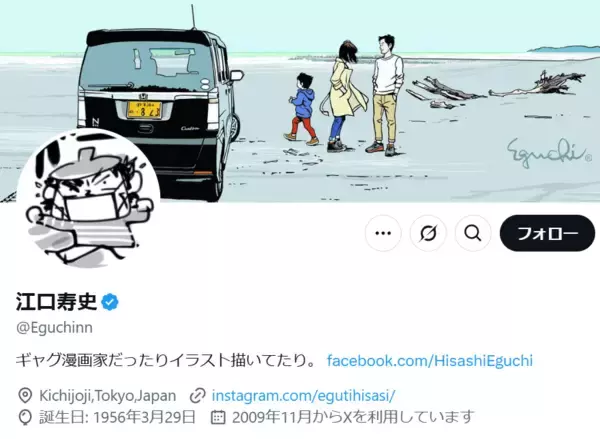
Task: Click the birthday date 1956年3月29日
Action: point(145,417)
